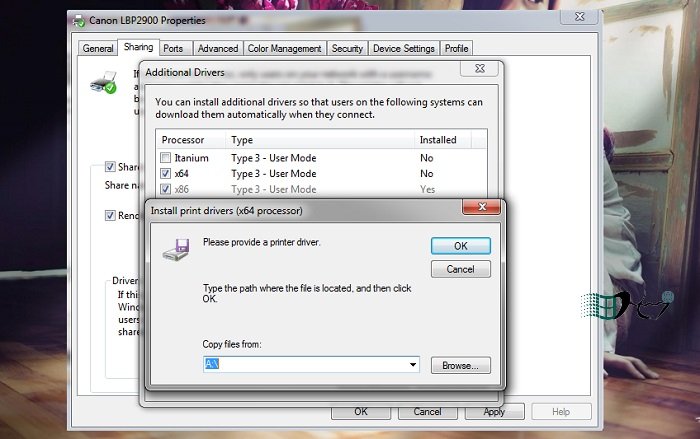
Task: Click the Canon LBP2900 Properties title icon
Action: [x=79, y=21]
